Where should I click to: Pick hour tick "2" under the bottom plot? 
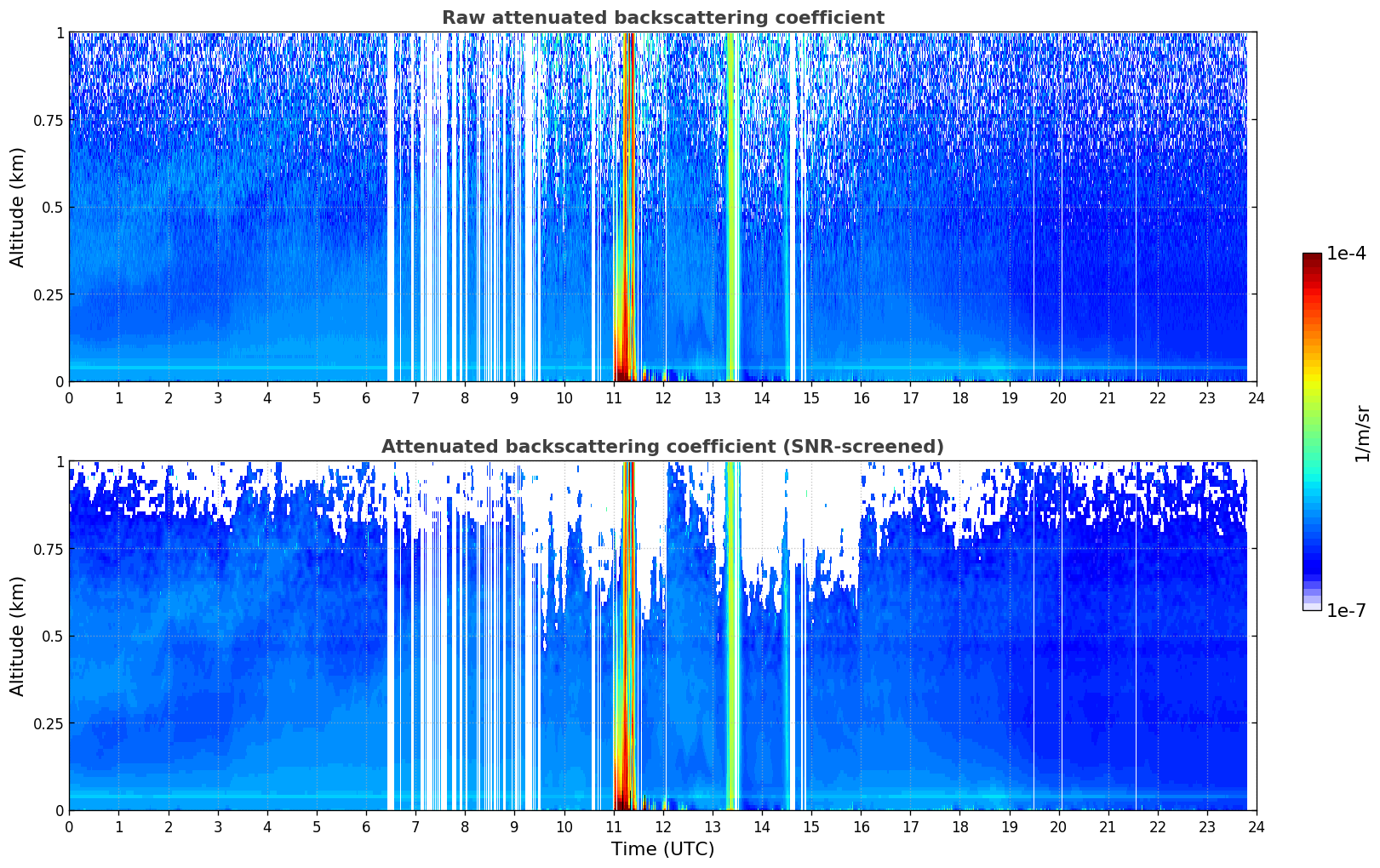click(x=169, y=826)
